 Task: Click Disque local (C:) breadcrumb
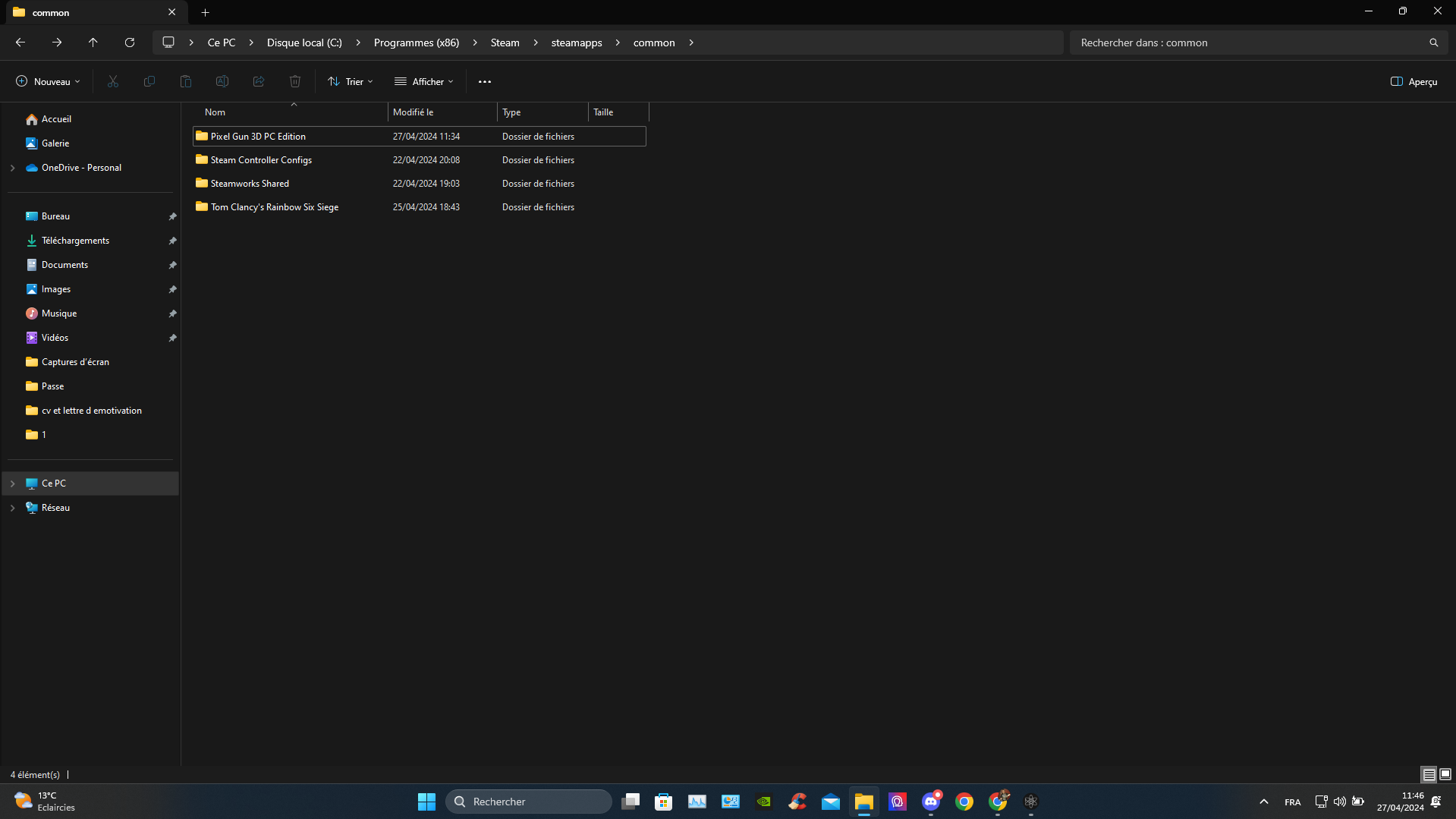click(304, 43)
